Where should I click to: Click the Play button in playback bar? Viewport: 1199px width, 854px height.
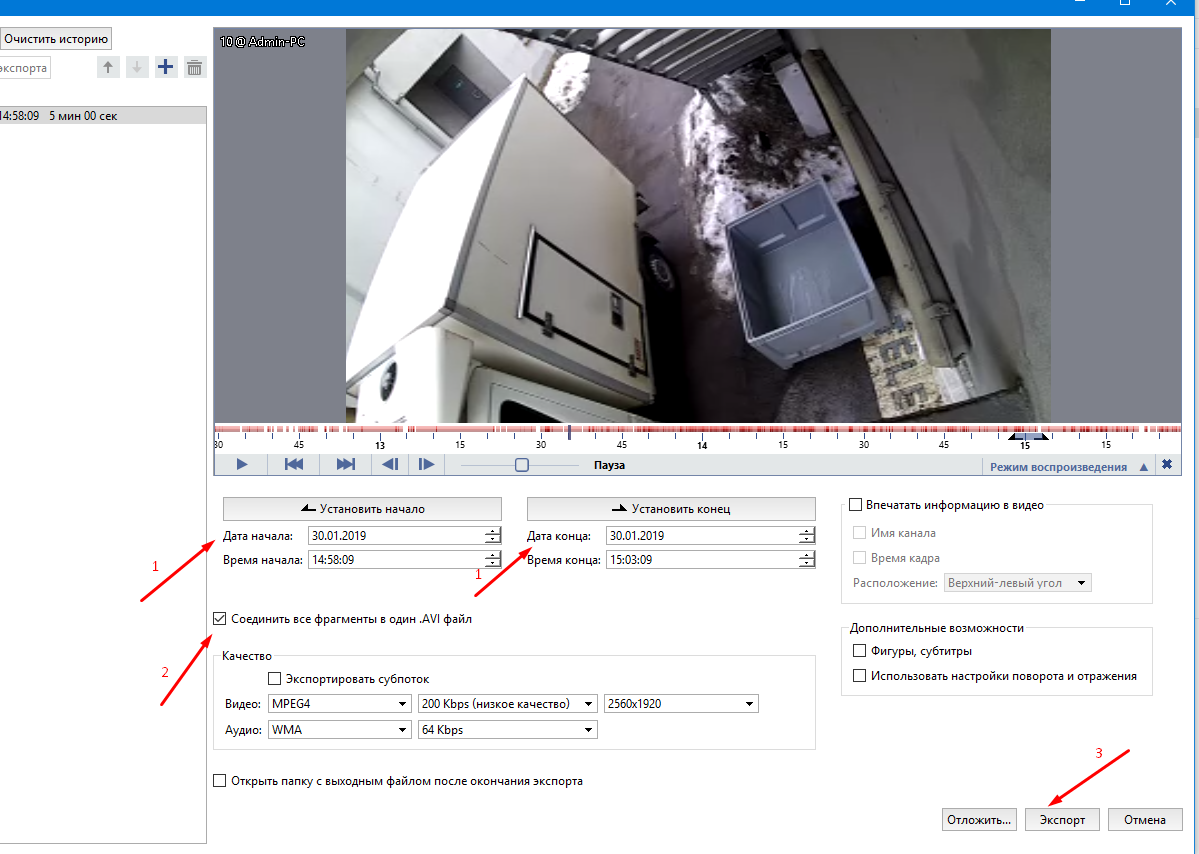click(241, 465)
